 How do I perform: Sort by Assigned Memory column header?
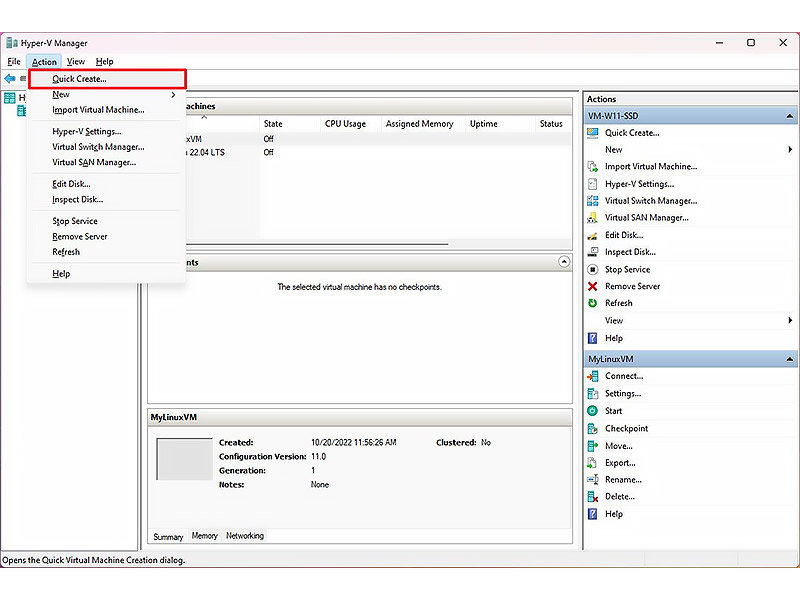pos(423,123)
